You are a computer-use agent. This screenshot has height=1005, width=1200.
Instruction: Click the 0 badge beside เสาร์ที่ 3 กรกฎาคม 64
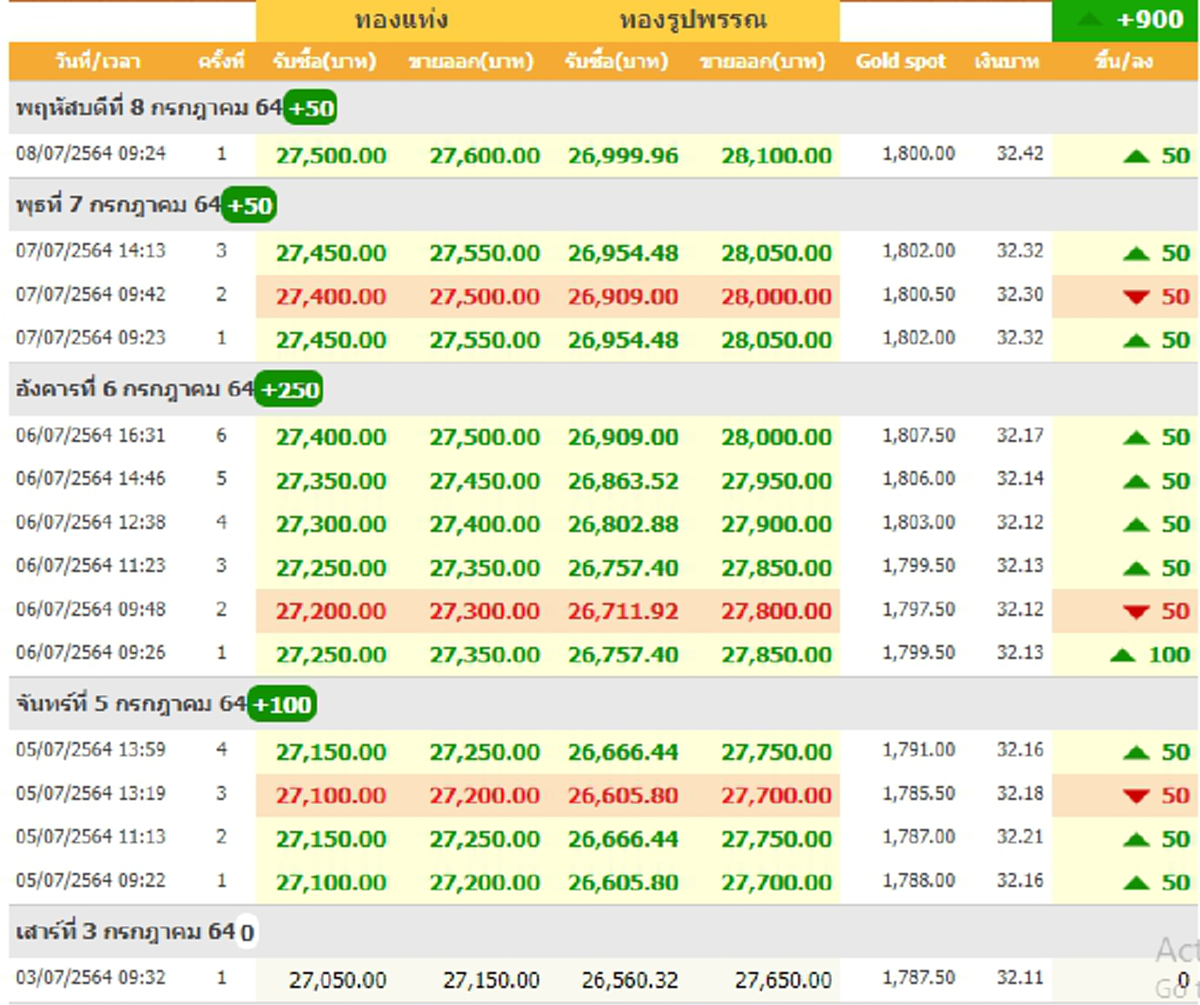pyautogui.click(x=246, y=935)
